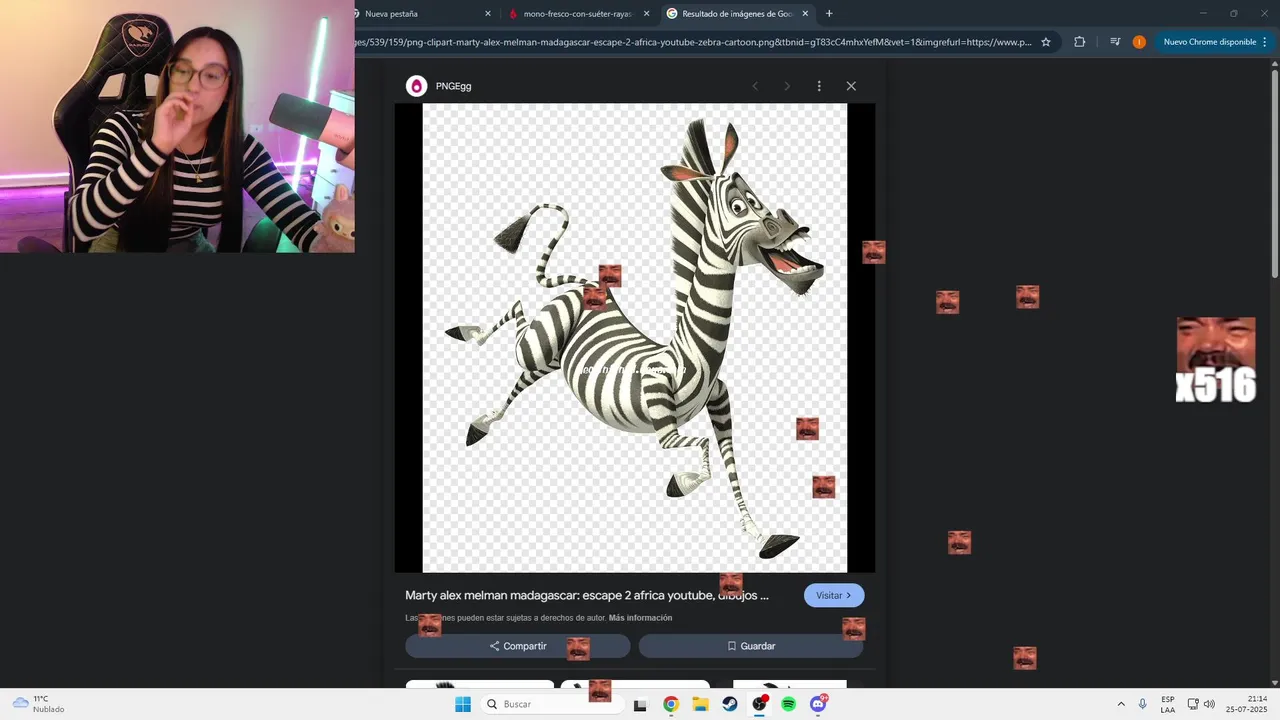The width and height of the screenshot is (1280, 720).
Task: Open the volume speaker icon in tray
Action: [1209, 704]
